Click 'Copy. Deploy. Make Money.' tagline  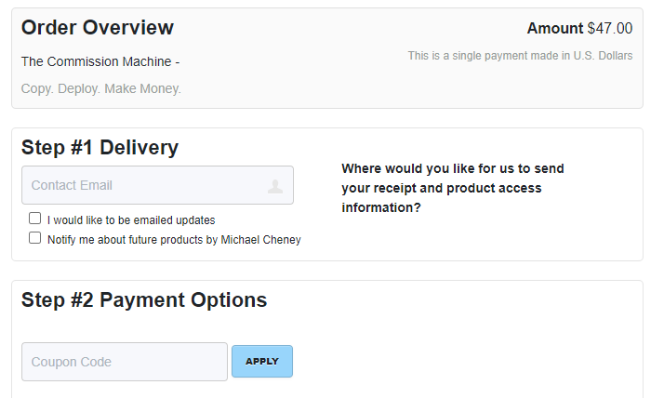coord(101,89)
